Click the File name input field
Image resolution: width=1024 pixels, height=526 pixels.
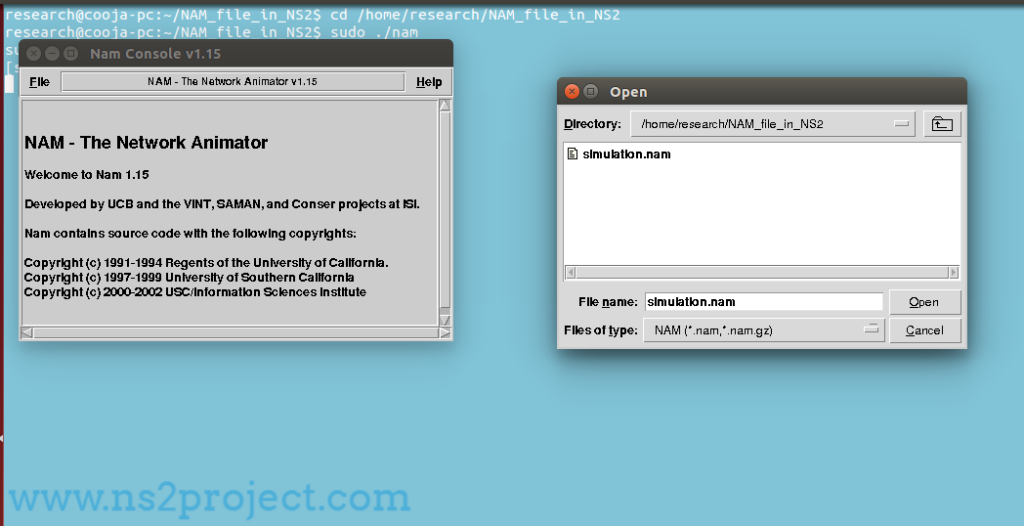pyautogui.click(x=763, y=302)
